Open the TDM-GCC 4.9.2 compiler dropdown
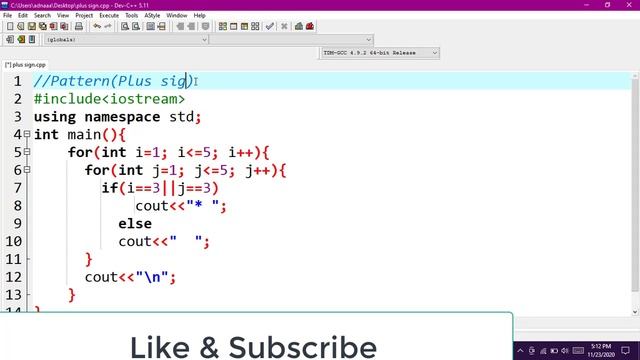This screenshot has height=360, width=640. [x=380, y=53]
